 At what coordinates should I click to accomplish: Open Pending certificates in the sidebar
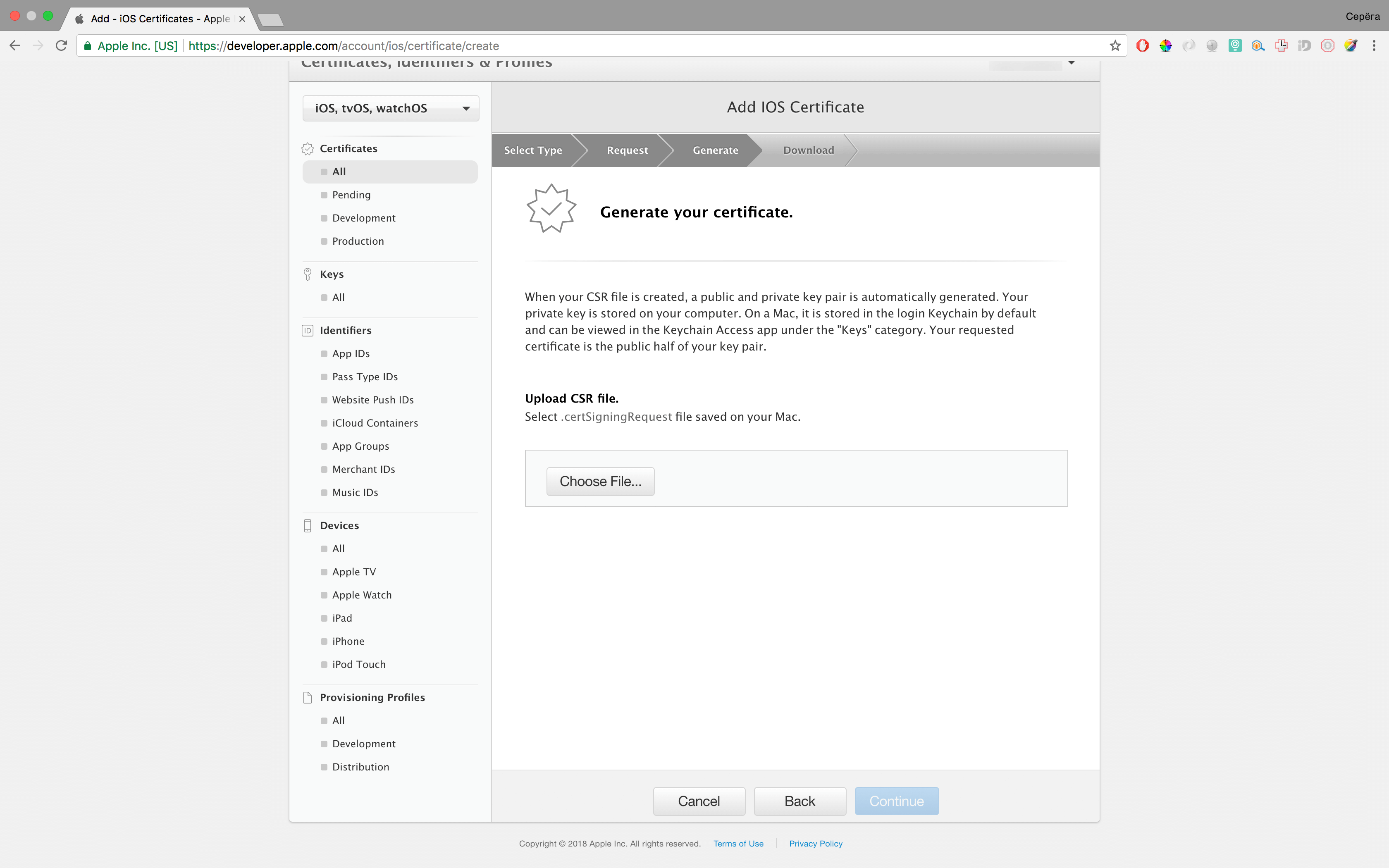(x=351, y=195)
